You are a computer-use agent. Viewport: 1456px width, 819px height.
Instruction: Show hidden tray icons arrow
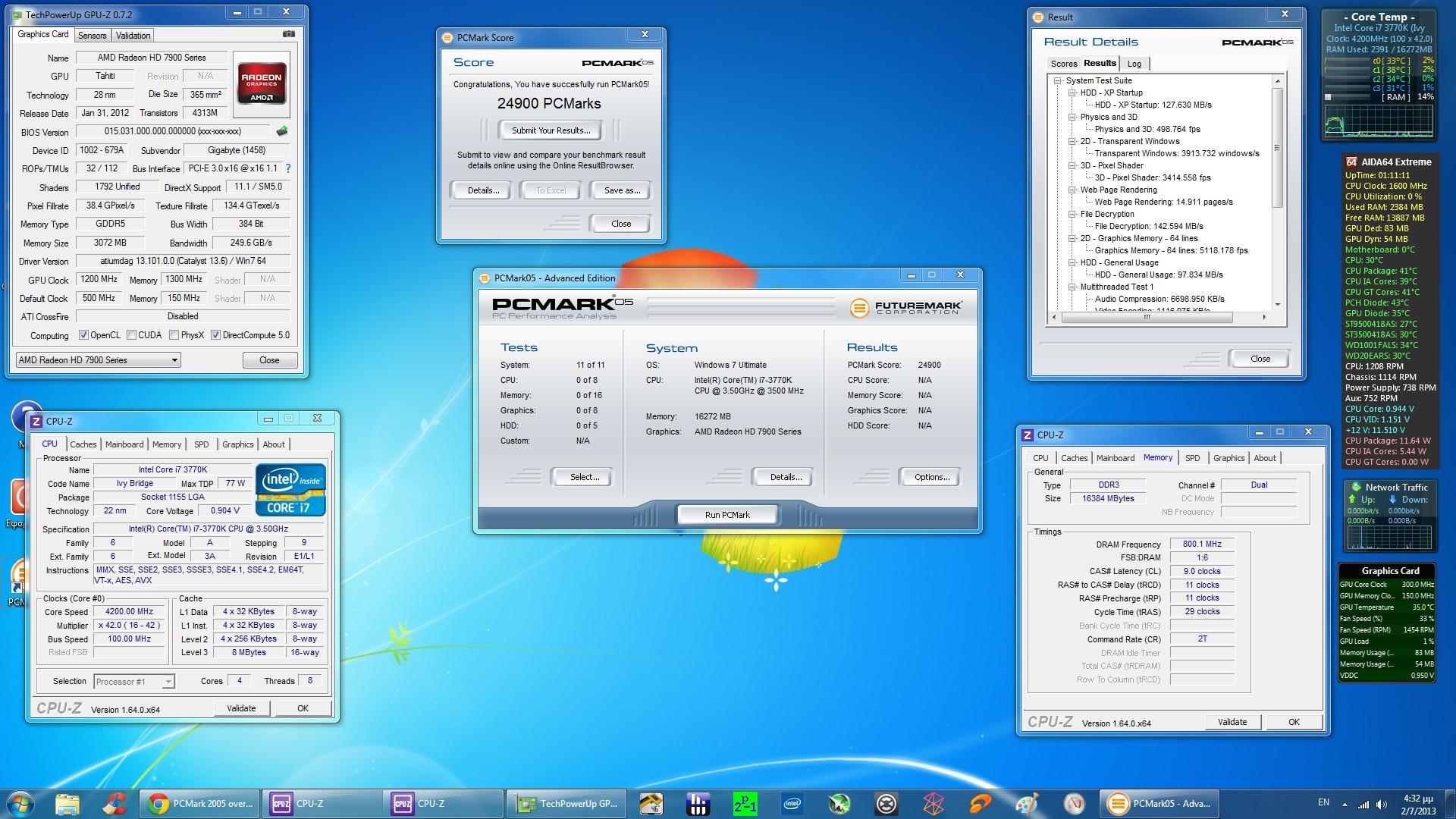(x=1345, y=804)
